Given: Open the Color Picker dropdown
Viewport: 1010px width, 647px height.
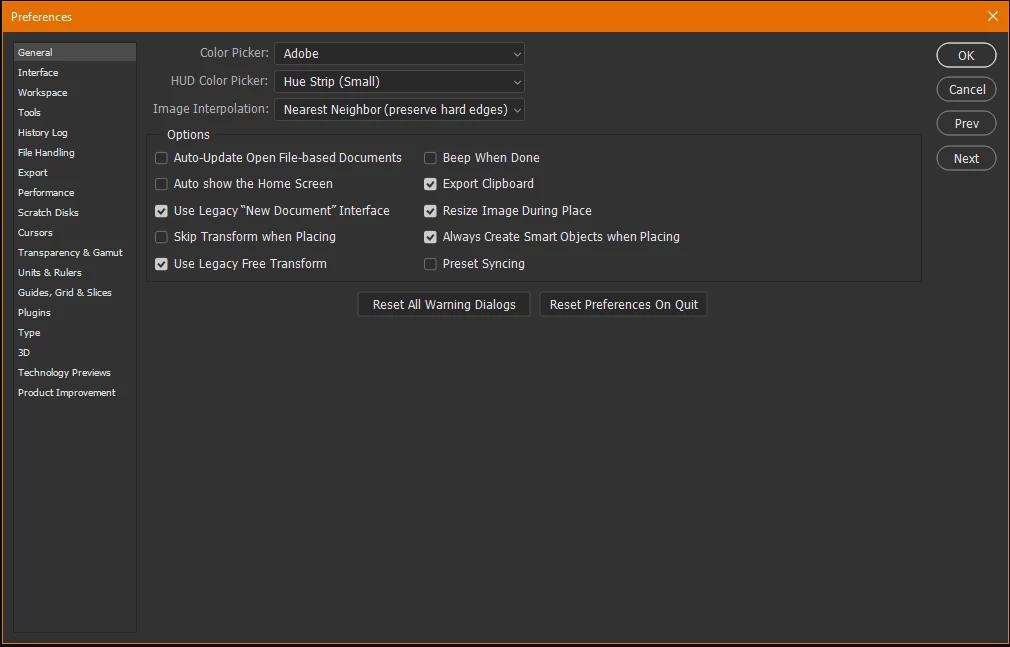Looking at the screenshot, I should tap(399, 53).
